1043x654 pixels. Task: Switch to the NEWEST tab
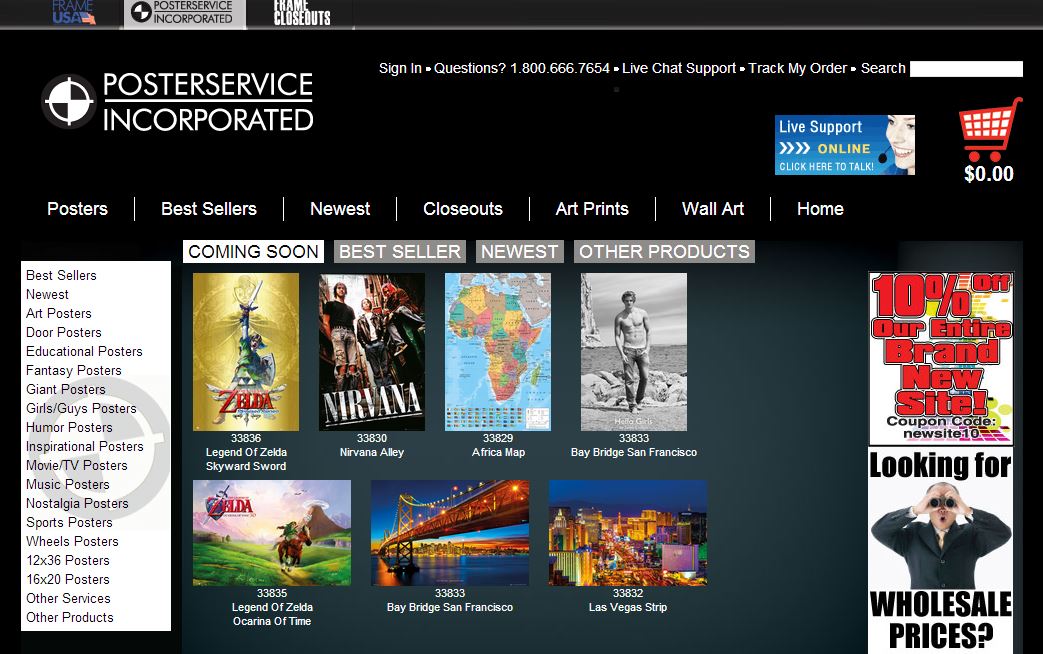(520, 251)
